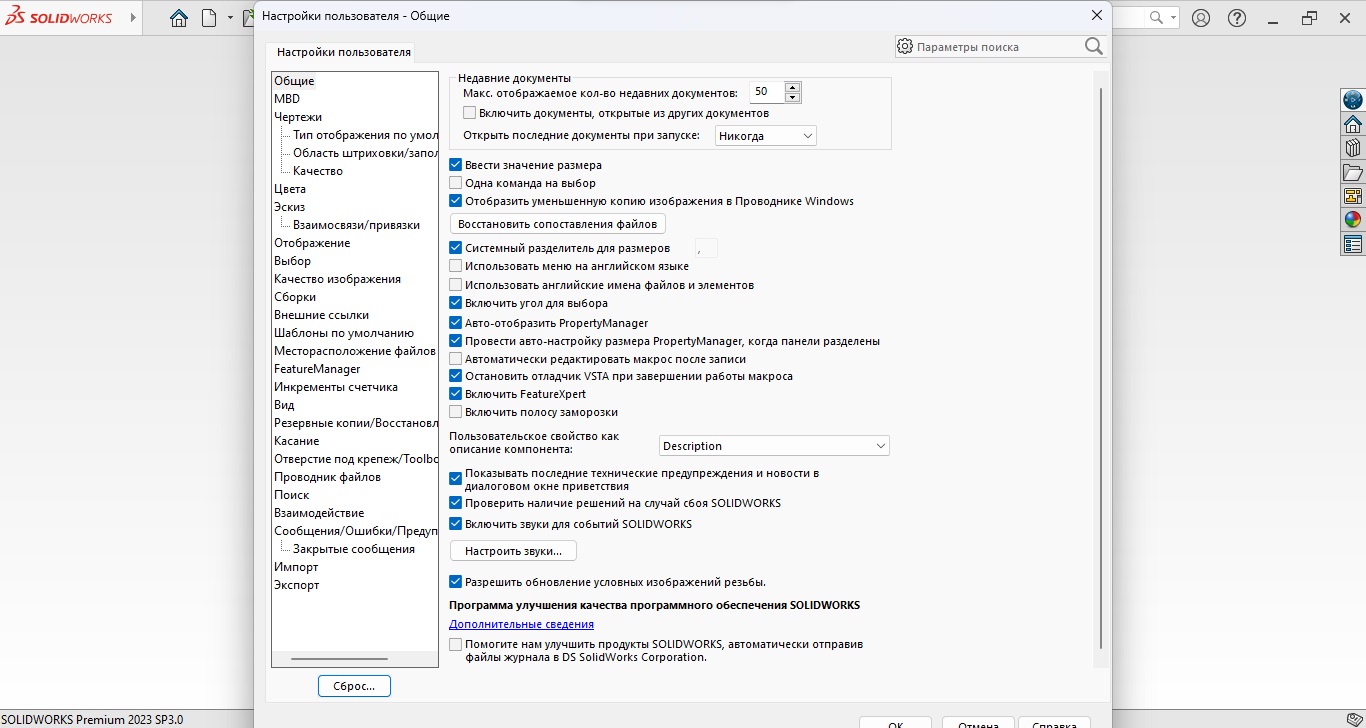
Task: Uncheck 'Включить FeatureXpert' option
Action: [456, 394]
